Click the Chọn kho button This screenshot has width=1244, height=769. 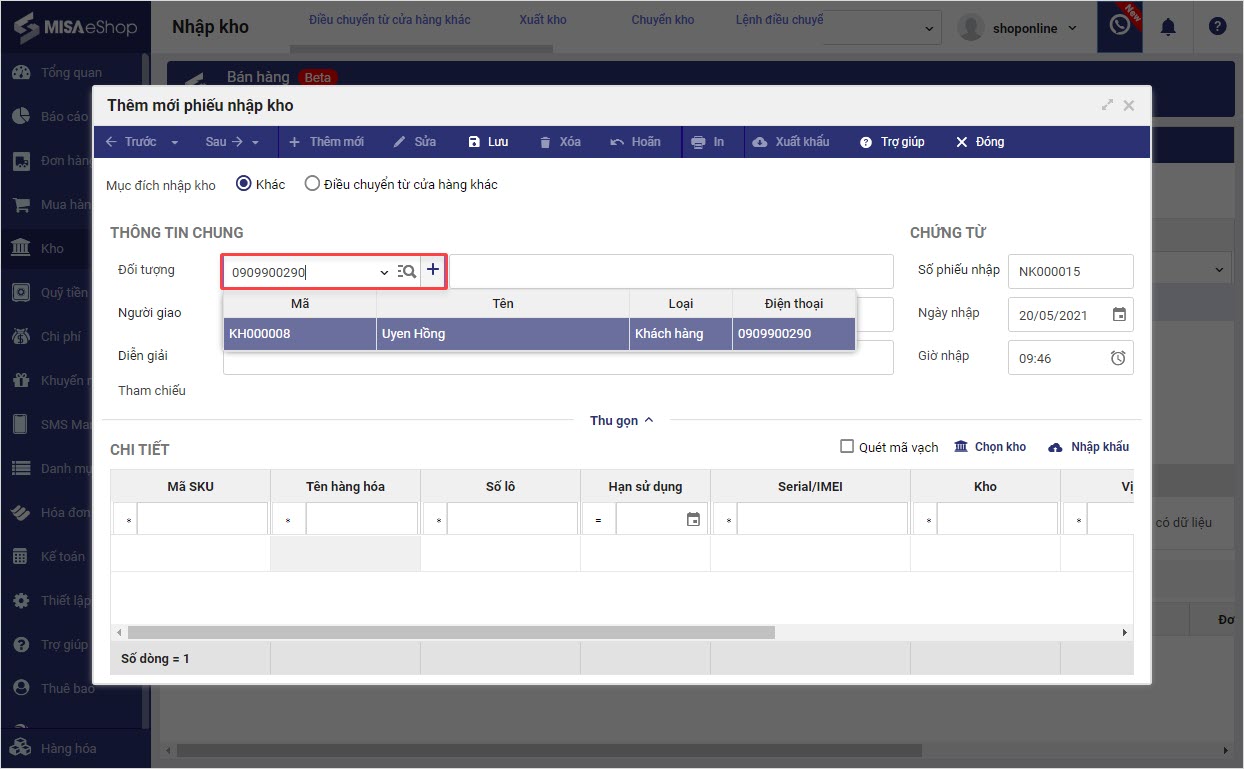(x=990, y=447)
